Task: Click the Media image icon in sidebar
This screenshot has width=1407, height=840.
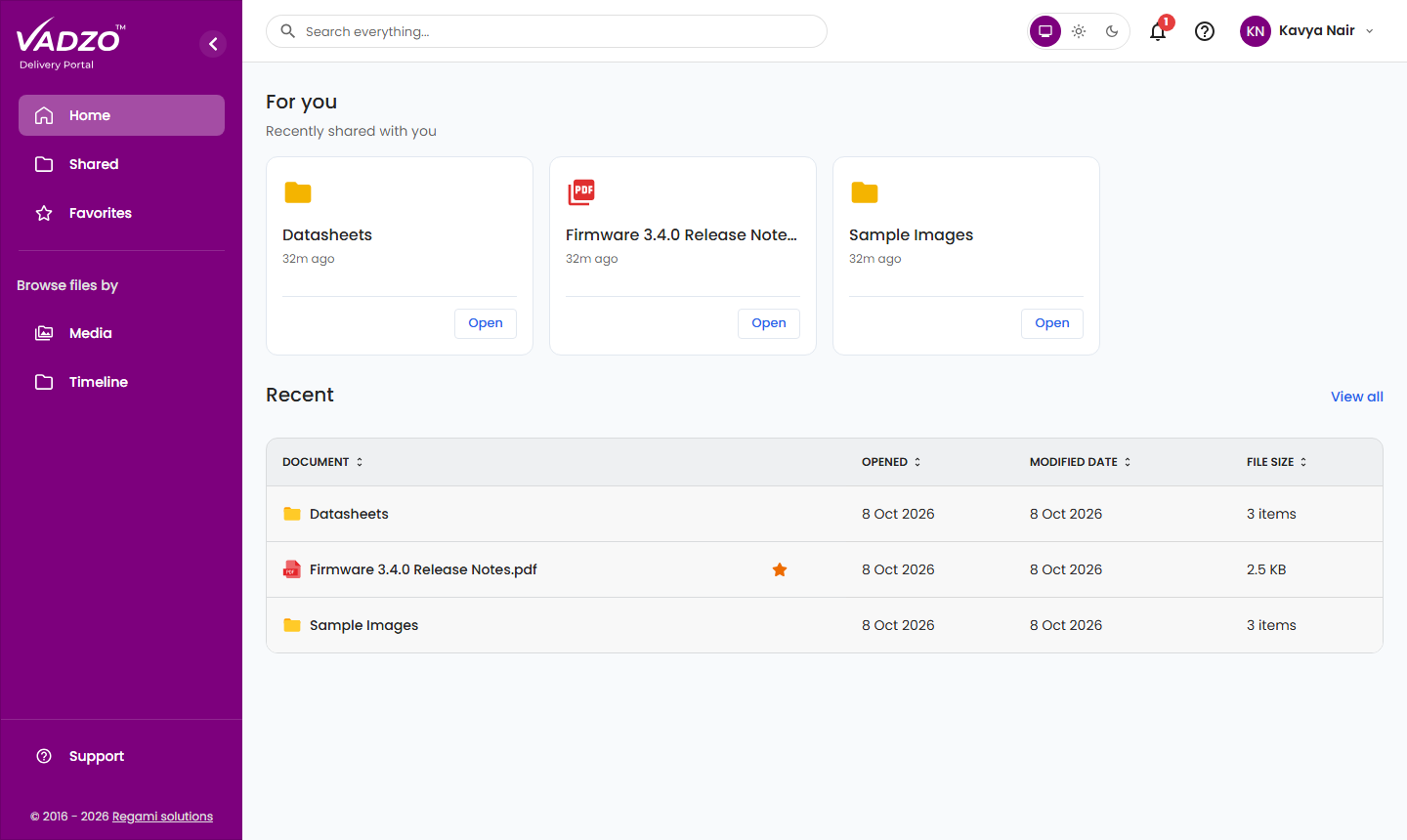Action: tap(44, 333)
